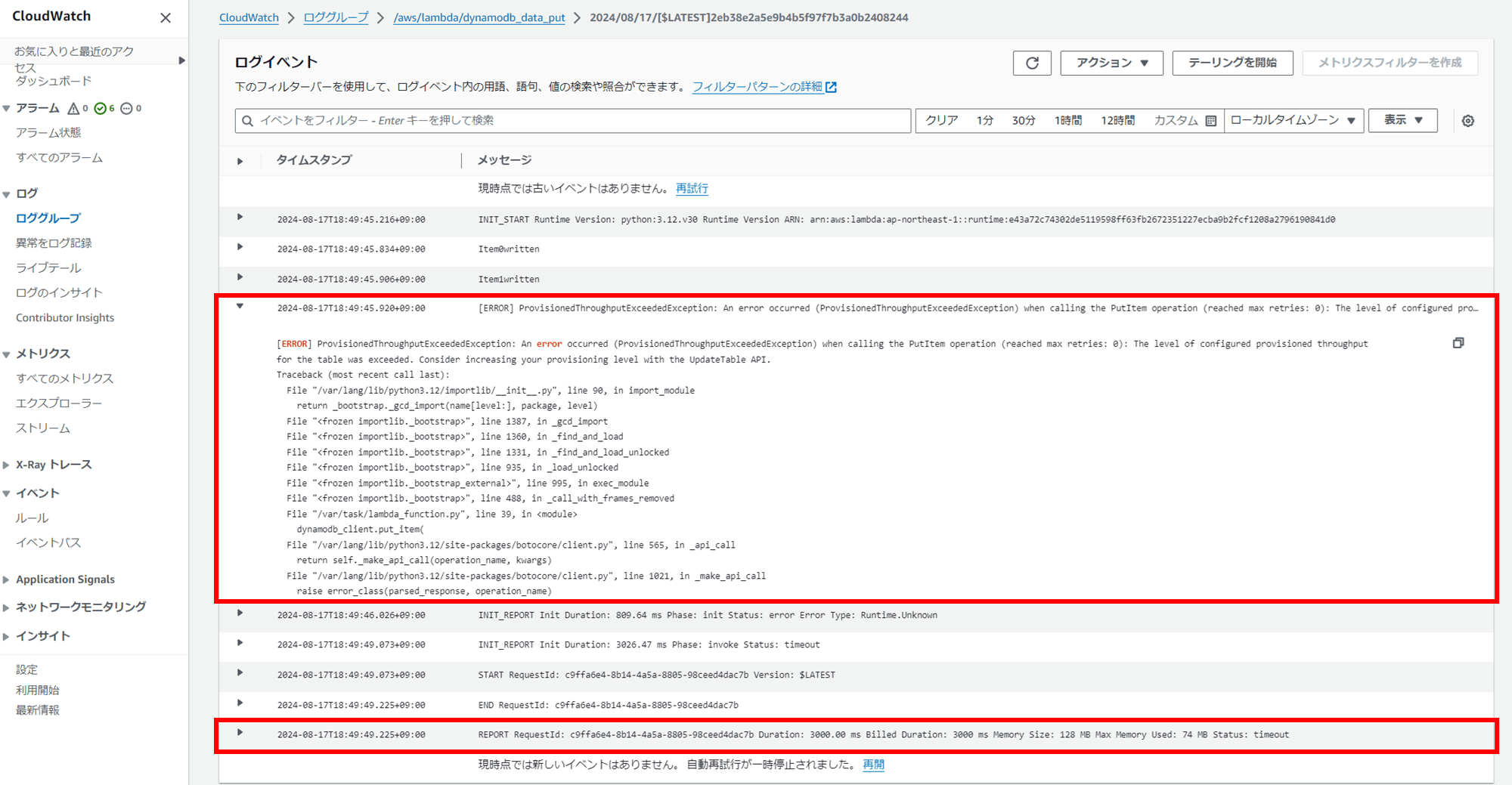Click the insufficient data alarm count icon

coord(126,109)
